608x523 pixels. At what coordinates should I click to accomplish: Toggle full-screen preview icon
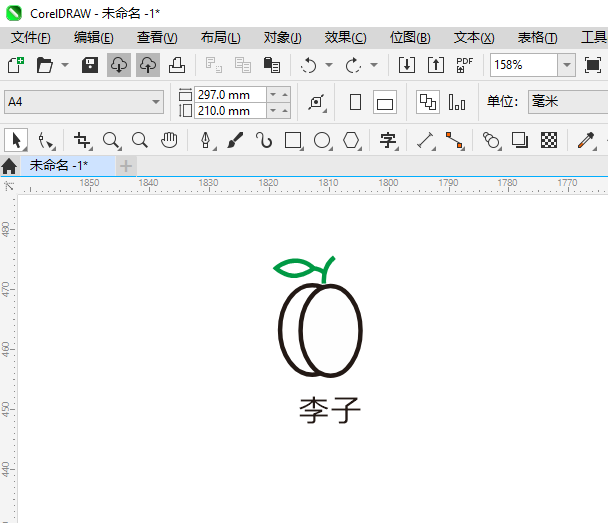point(593,65)
